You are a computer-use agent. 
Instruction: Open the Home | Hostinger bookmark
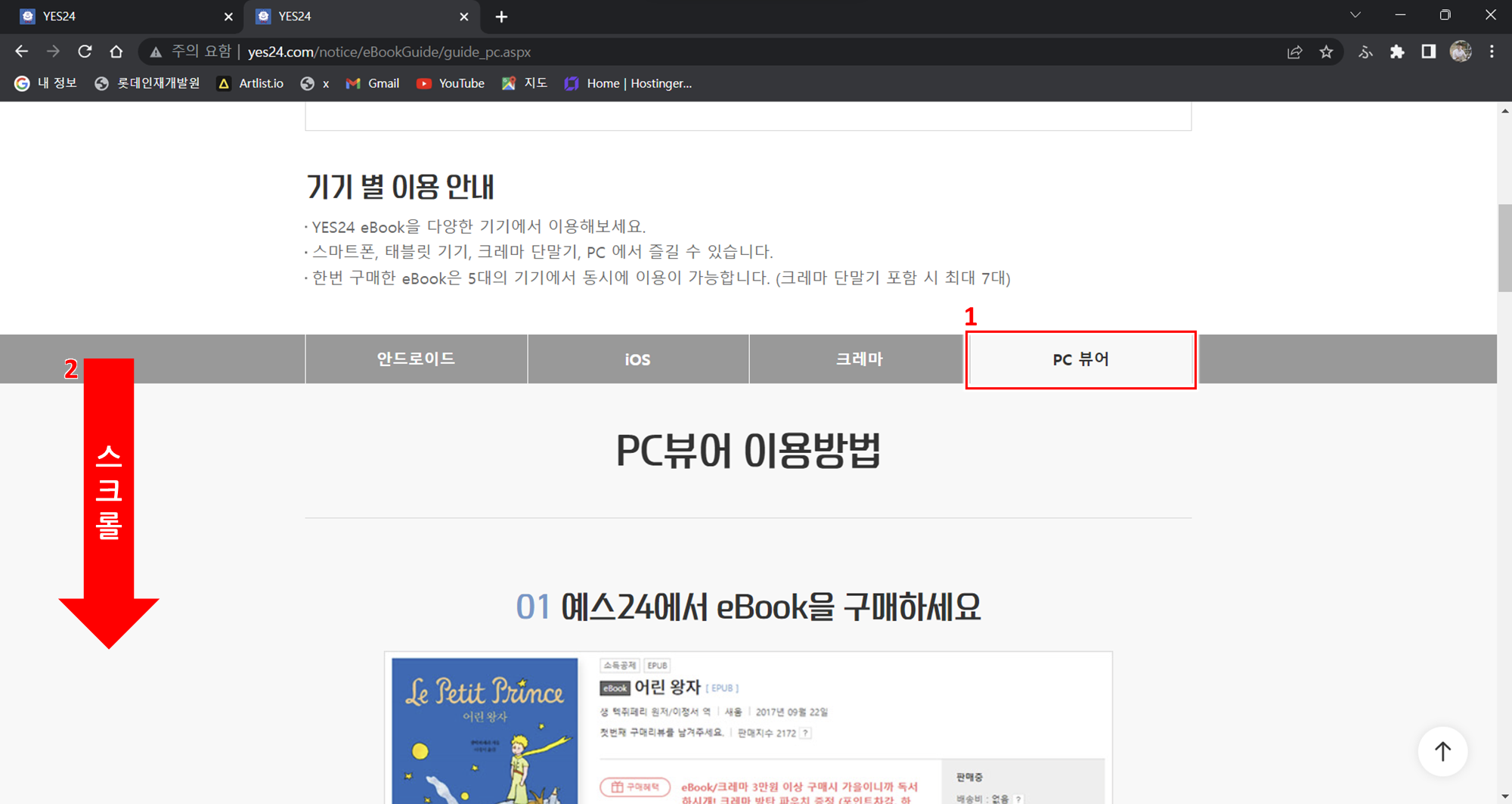pyautogui.click(x=628, y=83)
